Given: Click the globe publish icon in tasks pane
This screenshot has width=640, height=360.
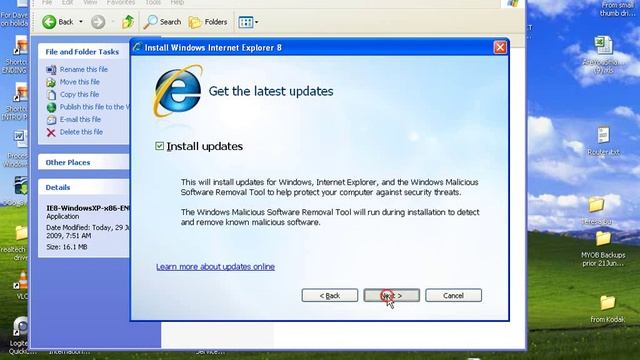Looking at the screenshot, I should pos(51,107).
